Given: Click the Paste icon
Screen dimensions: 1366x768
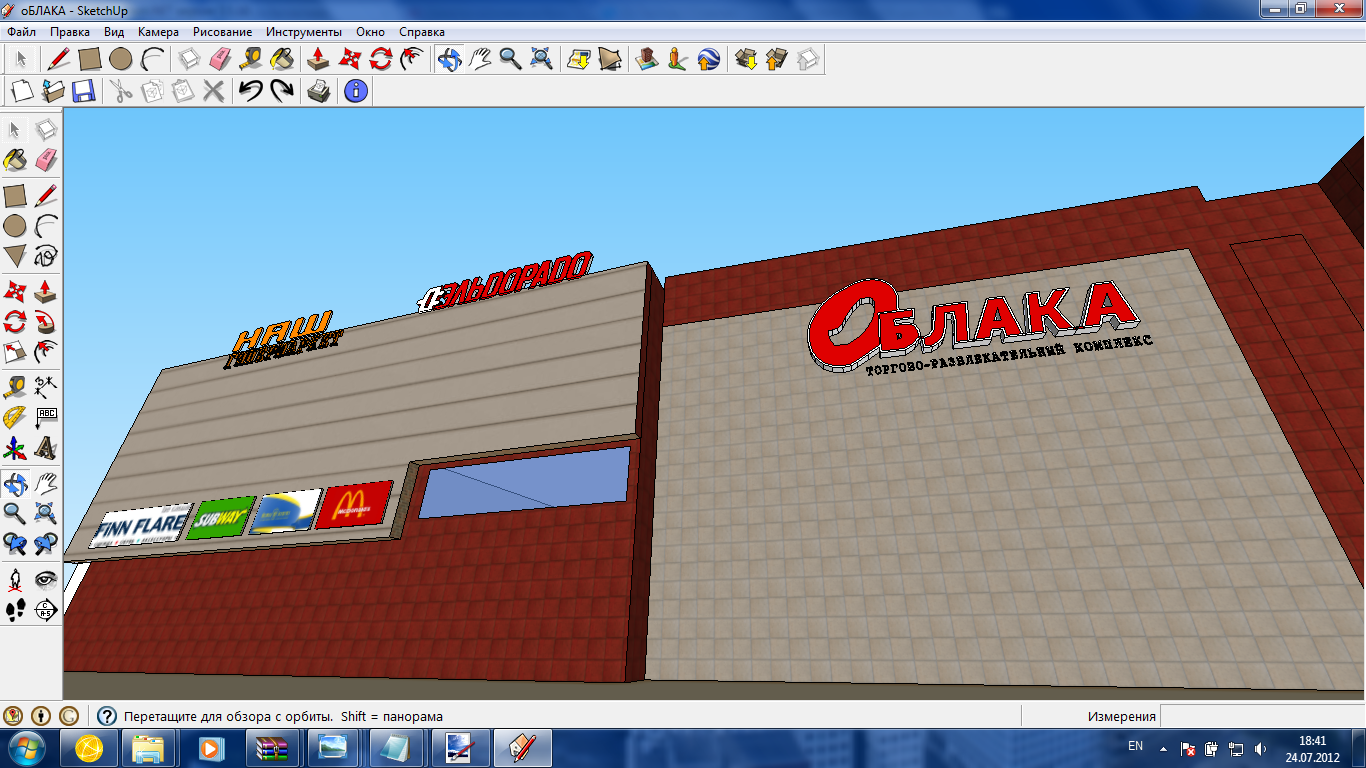Looking at the screenshot, I should click(x=182, y=91).
